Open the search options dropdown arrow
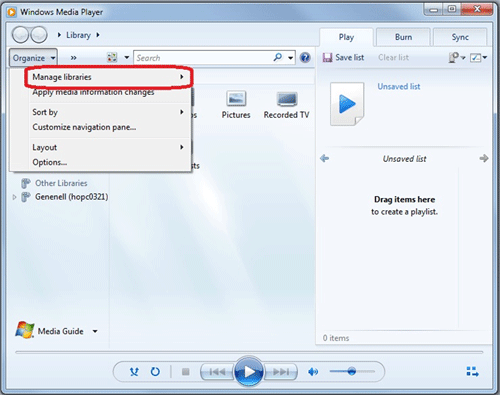 [291, 58]
